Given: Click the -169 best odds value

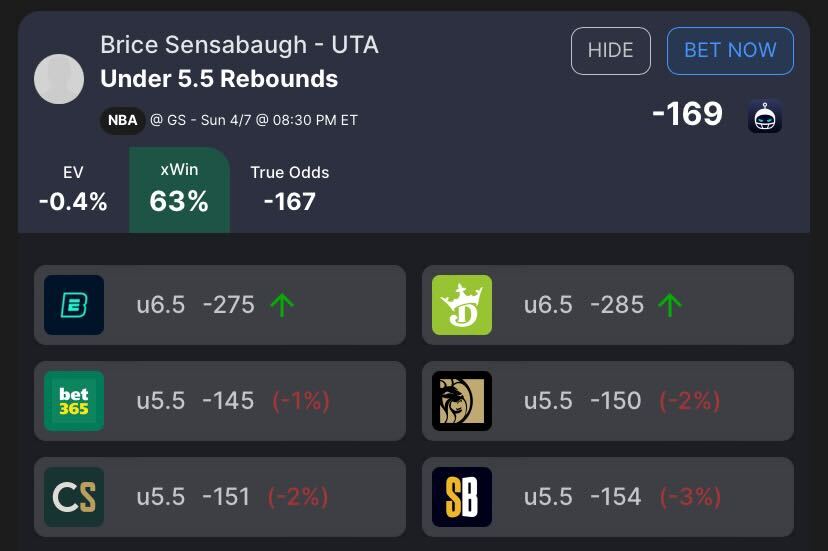Looking at the screenshot, I should coord(687,114).
